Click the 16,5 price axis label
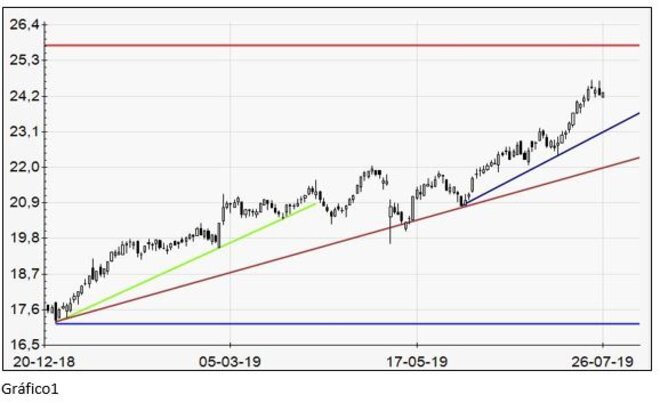The image size is (660, 403). (27, 344)
